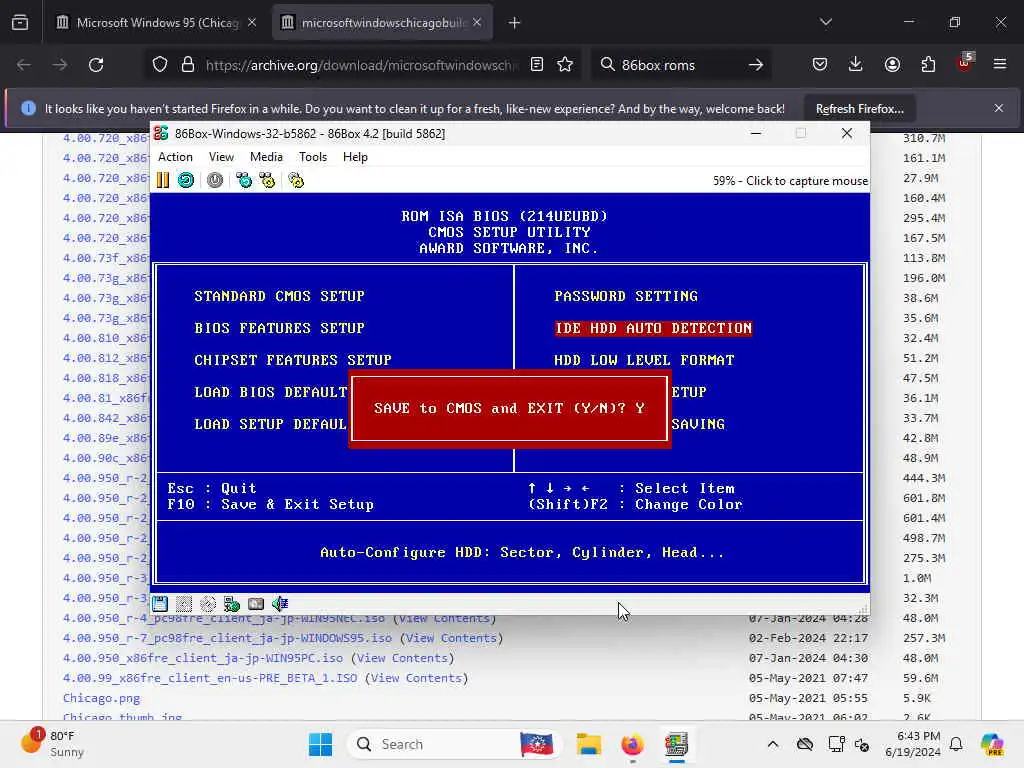Viewport: 1024px width, 768px height.
Task: Open Firefox extensions puzzle icon
Action: click(928, 64)
